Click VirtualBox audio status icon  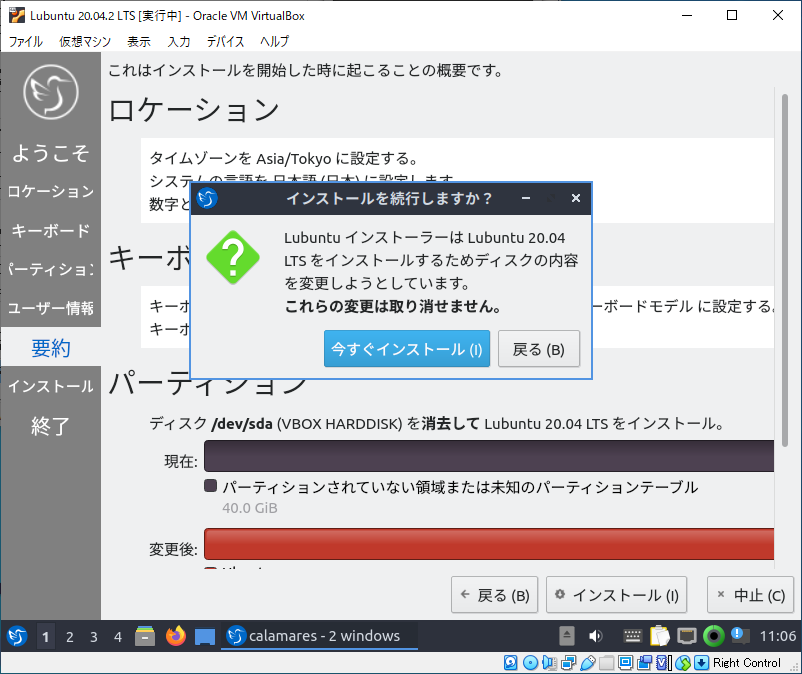click(x=549, y=663)
